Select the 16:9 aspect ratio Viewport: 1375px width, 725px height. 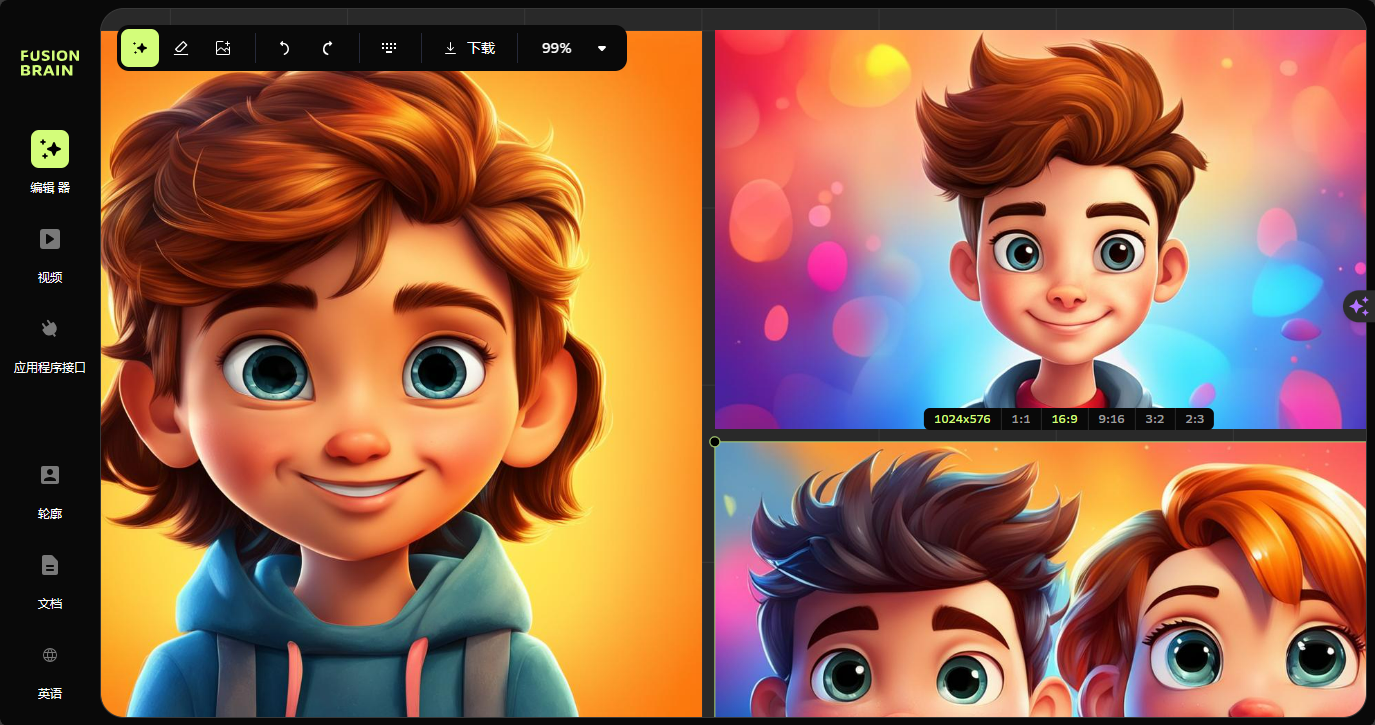(1064, 419)
